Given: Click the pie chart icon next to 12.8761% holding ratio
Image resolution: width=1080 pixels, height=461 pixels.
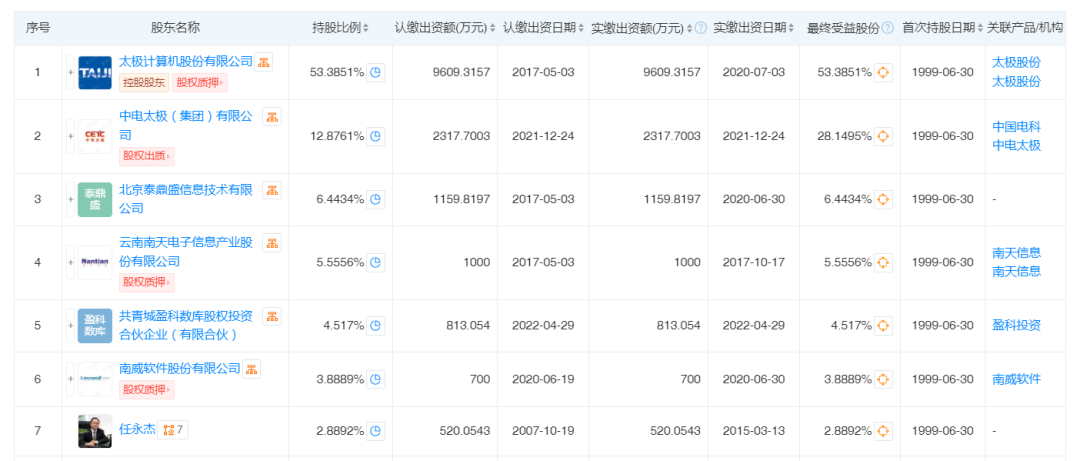Looking at the screenshot, I should (x=375, y=136).
